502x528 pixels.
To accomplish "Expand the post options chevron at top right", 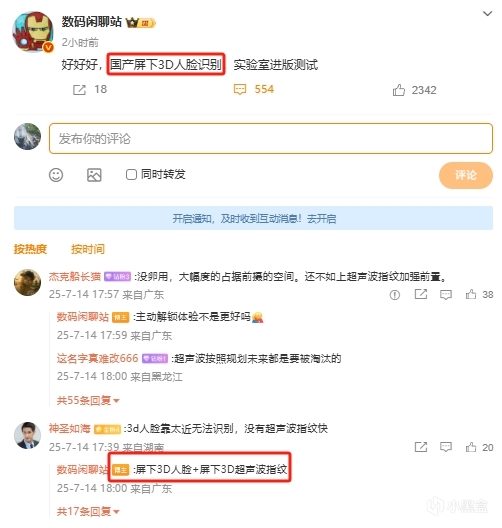I will (487, 13).
